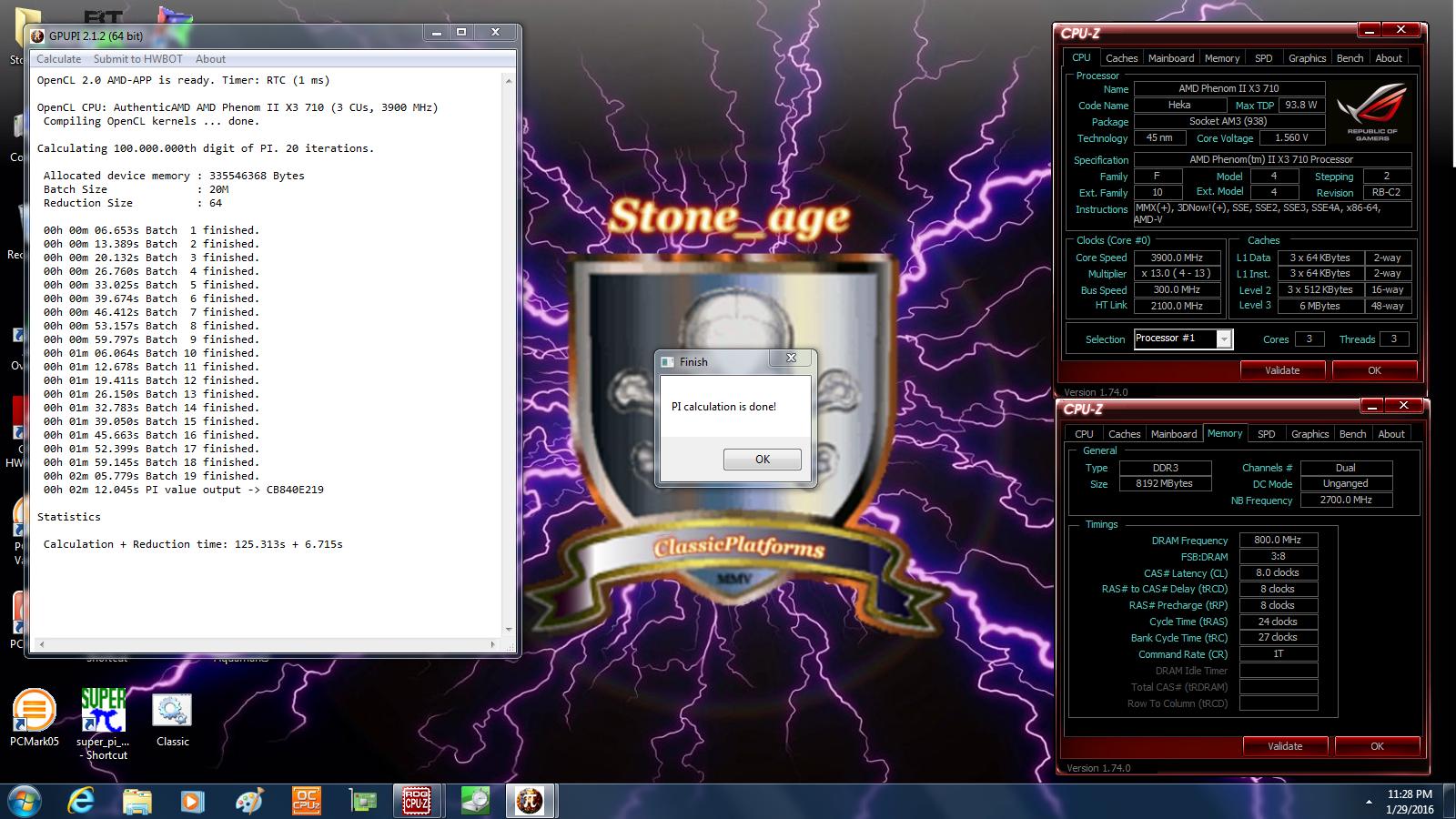This screenshot has width=1456, height=819.
Task: Click GPUPI horizontal scrollbar right arrow
Action: click(493, 644)
